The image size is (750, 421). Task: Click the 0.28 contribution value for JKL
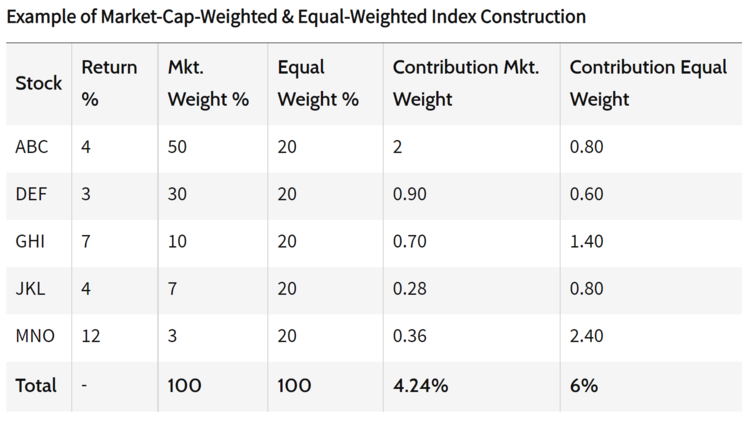click(x=411, y=289)
